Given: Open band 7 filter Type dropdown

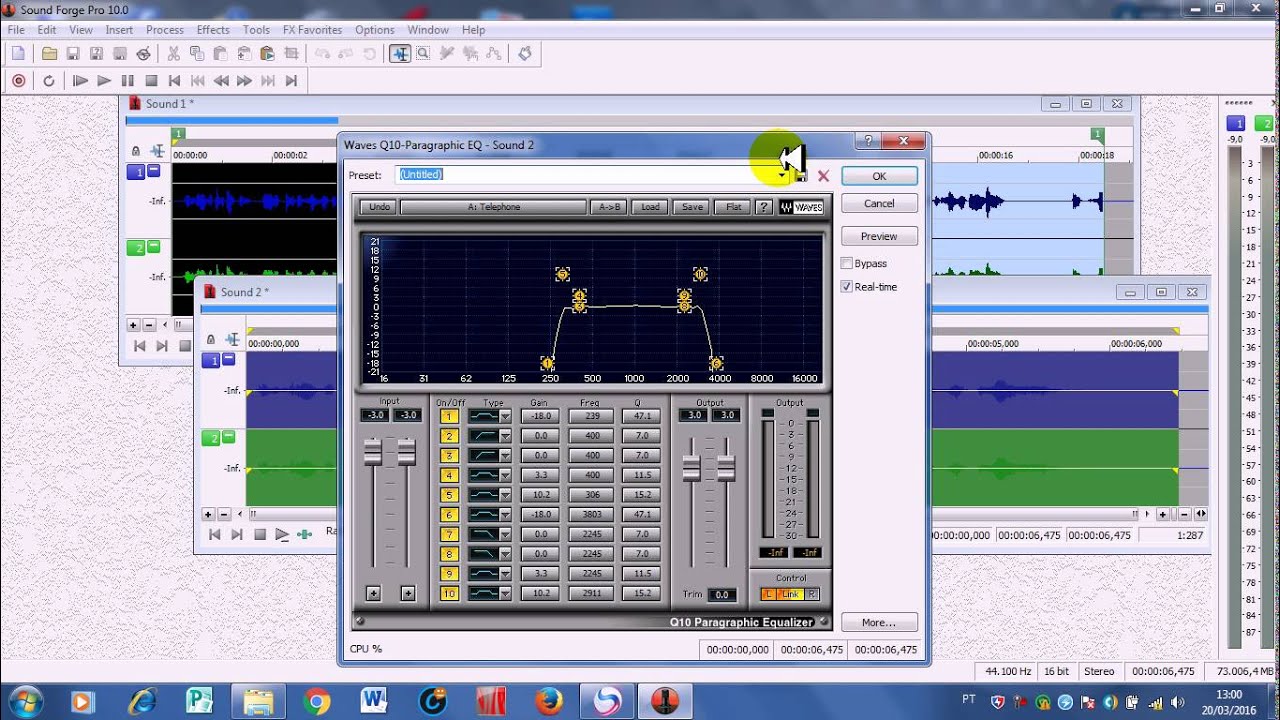Looking at the screenshot, I should click(505, 534).
